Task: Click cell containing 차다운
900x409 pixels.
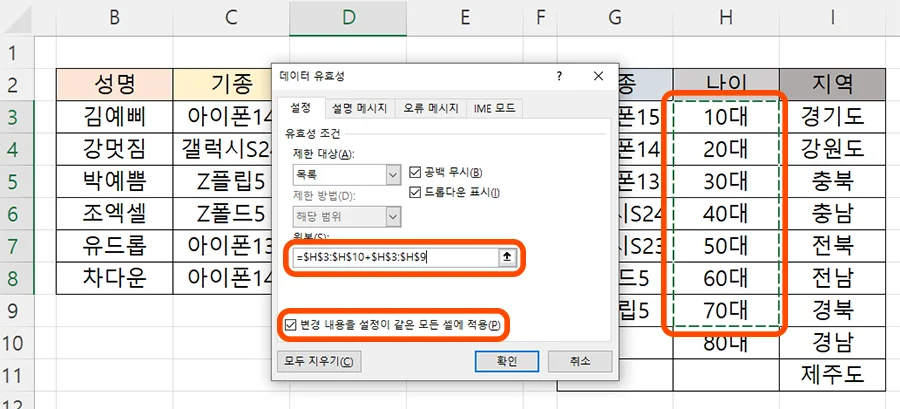Action: tap(115, 278)
